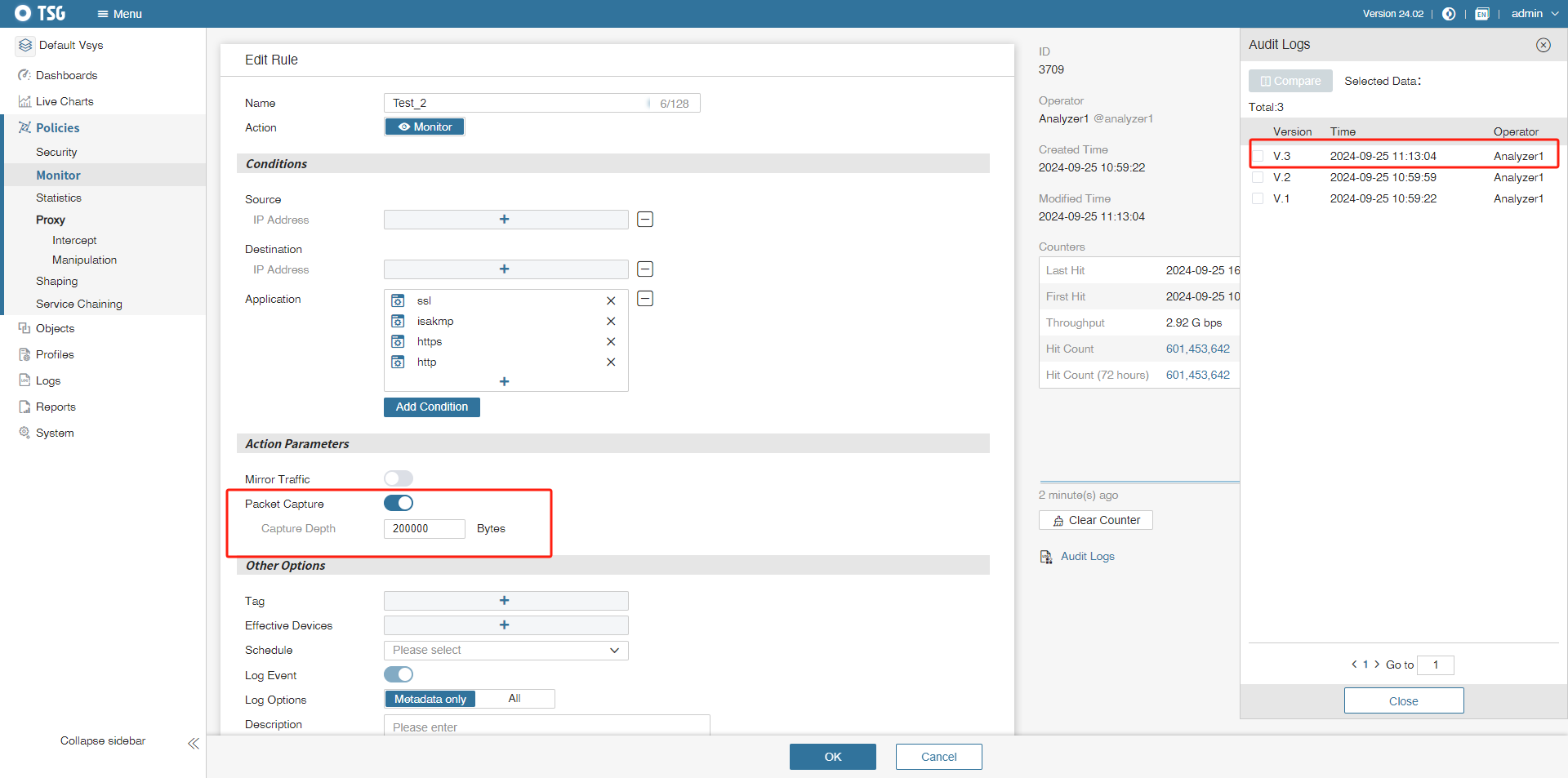Remove the Application condition with minus icon

pyautogui.click(x=645, y=299)
